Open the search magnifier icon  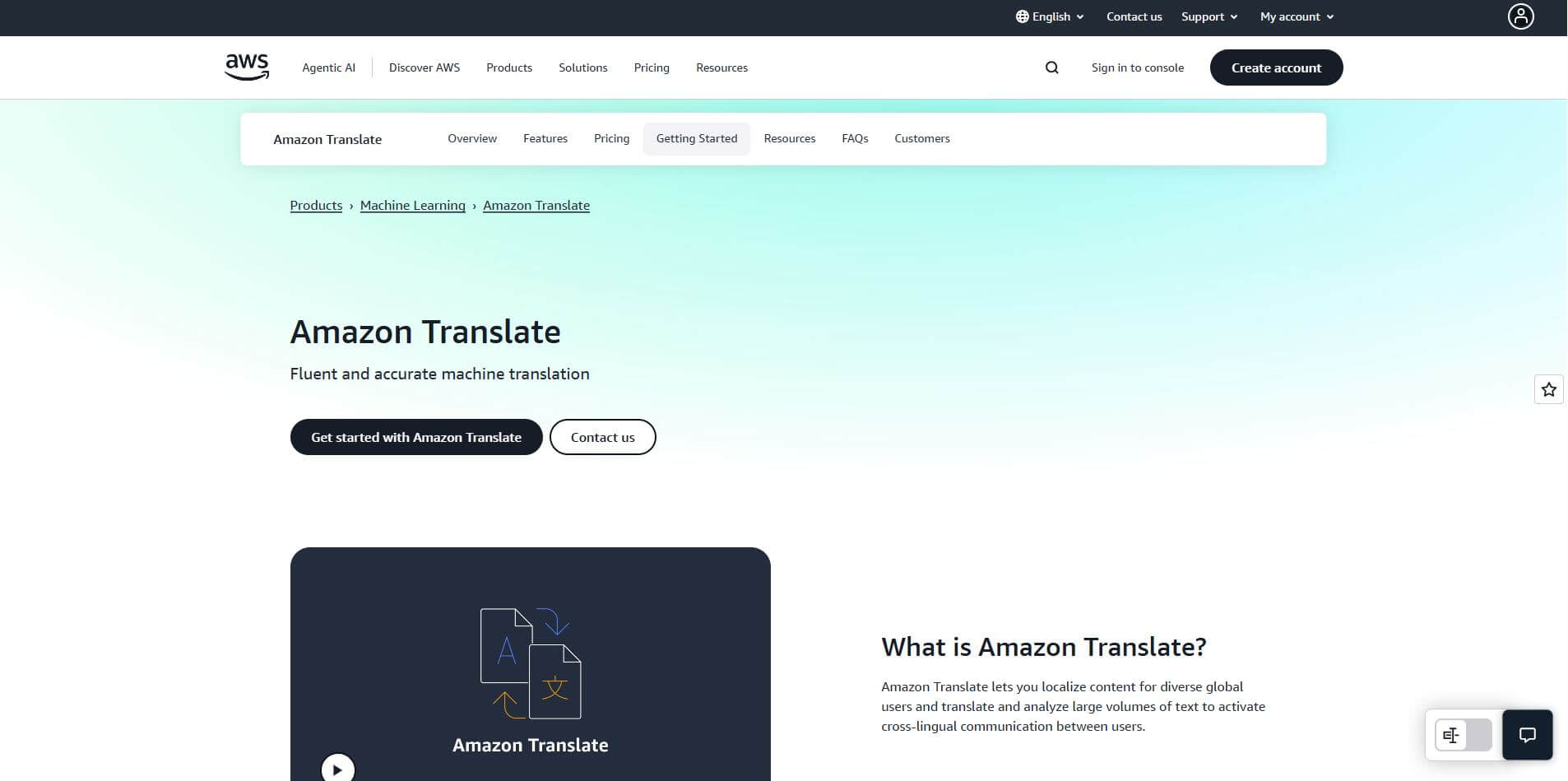pyautogui.click(x=1051, y=67)
